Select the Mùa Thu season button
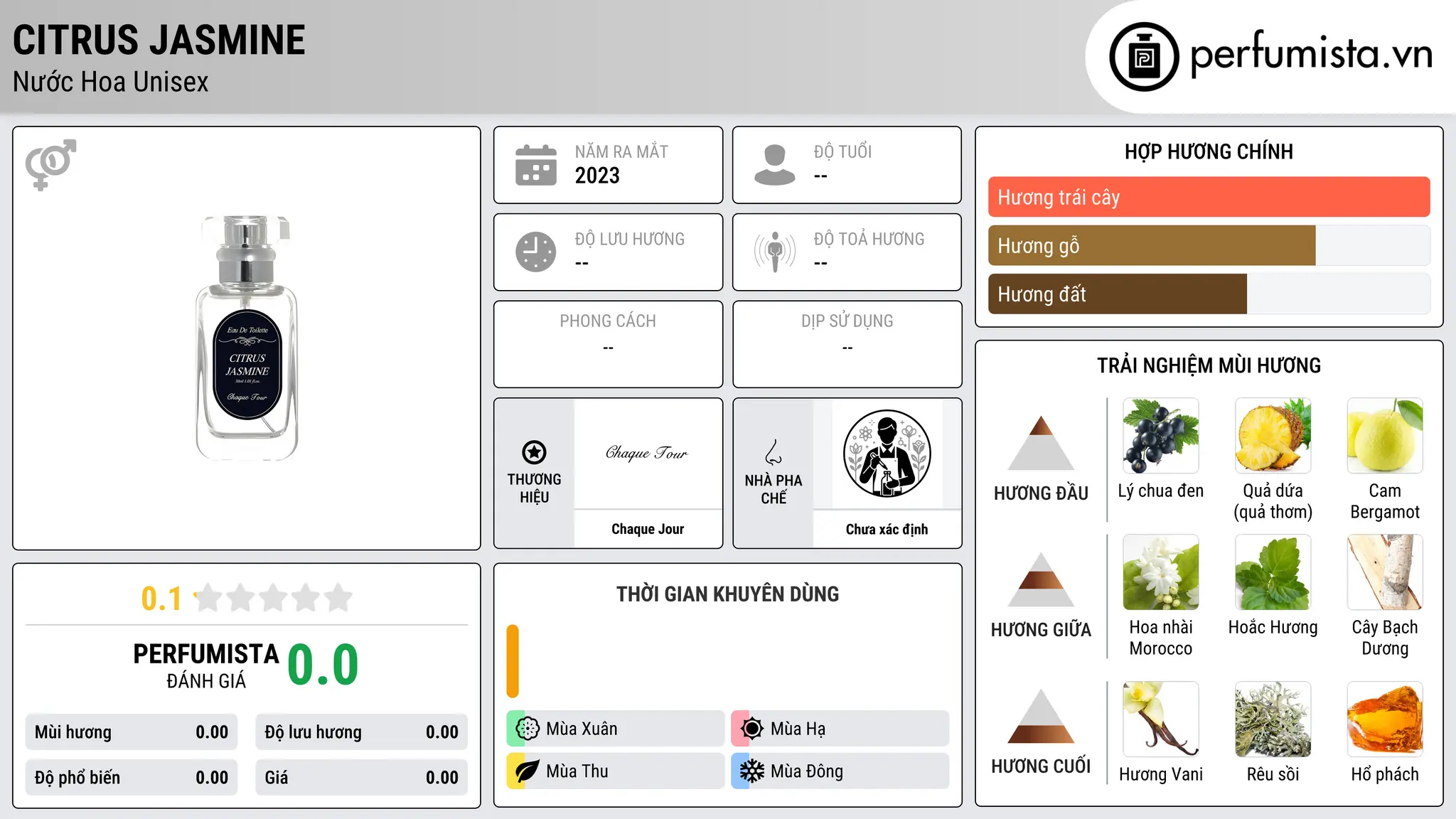 click(x=615, y=771)
